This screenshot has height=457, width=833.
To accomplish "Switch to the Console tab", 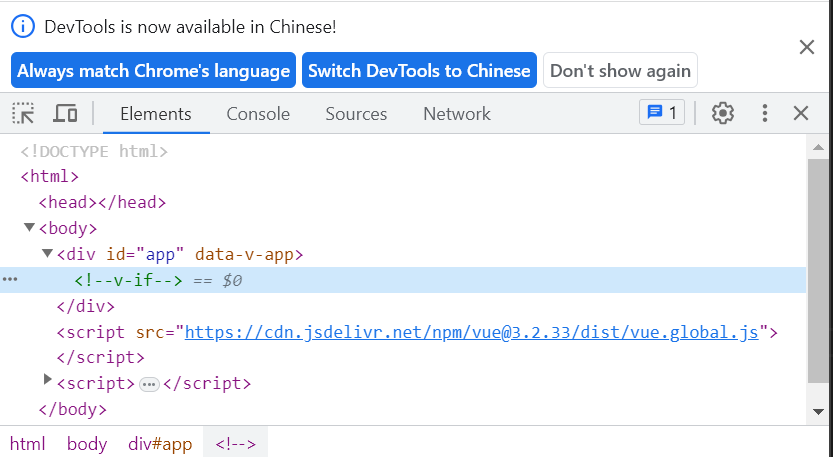I will pyautogui.click(x=258, y=114).
